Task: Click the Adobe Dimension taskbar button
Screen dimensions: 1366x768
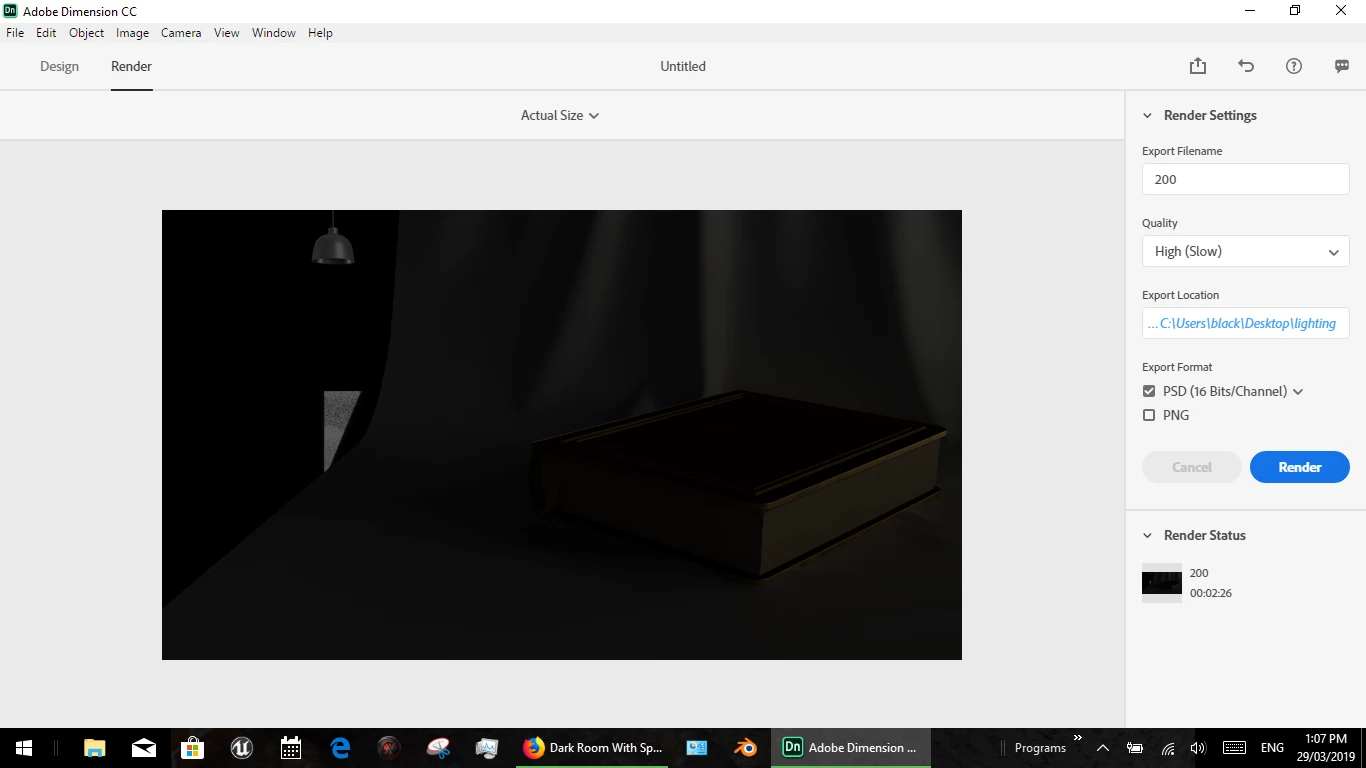Action: point(851,747)
